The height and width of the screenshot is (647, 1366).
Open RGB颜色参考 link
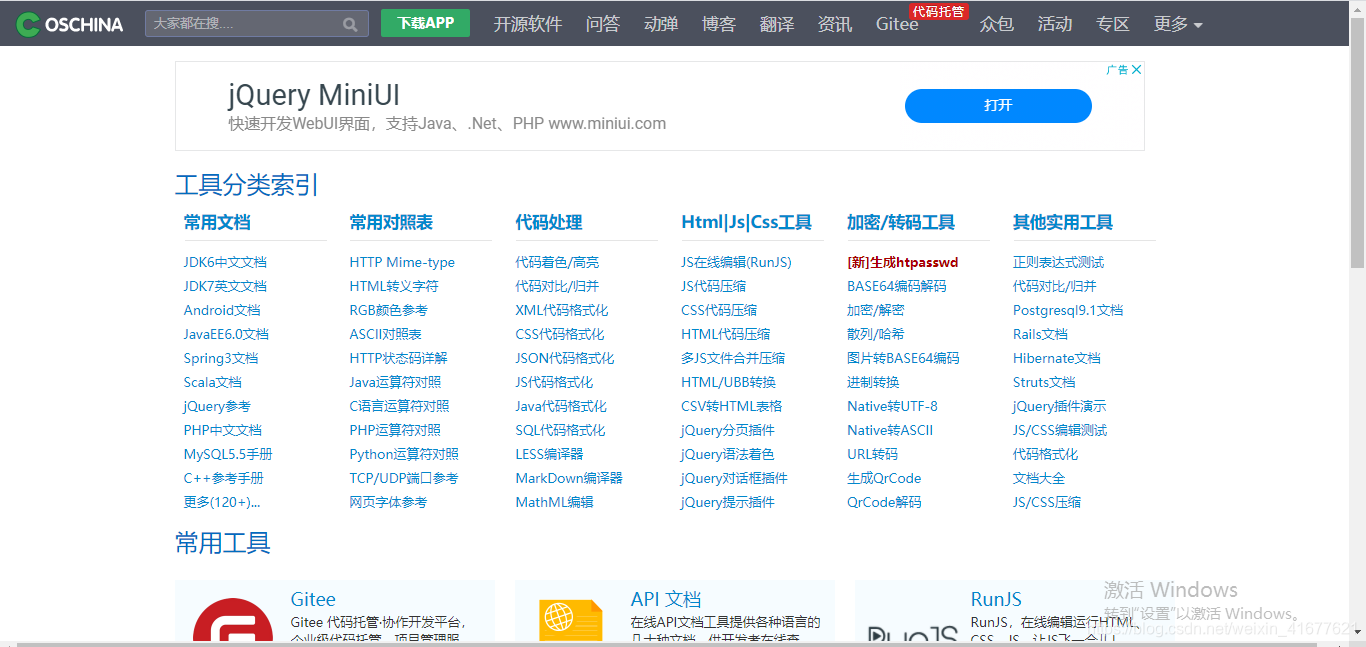coord(388,310)
